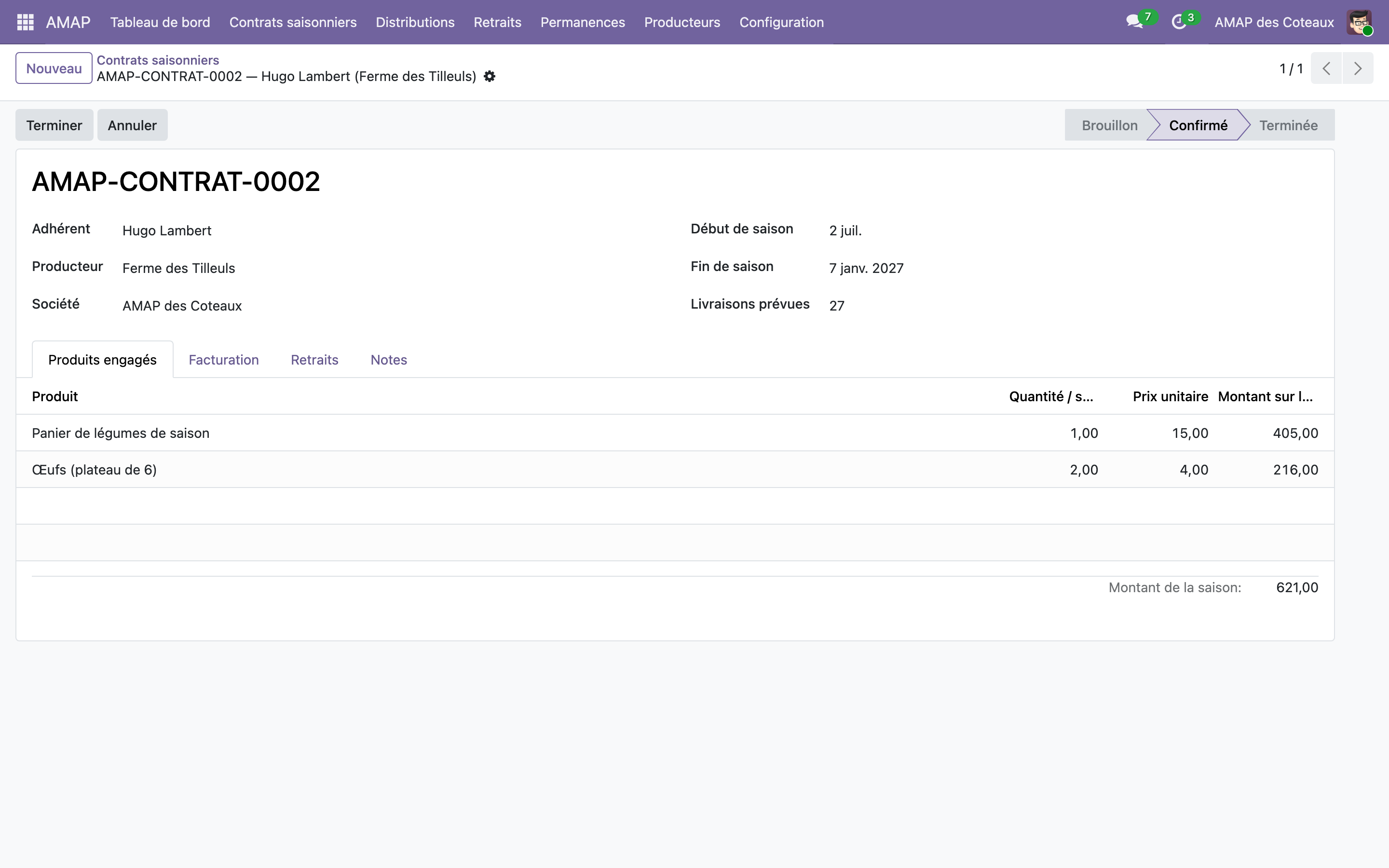
Task: Open Producteurs menu
Action: point(682,22)
